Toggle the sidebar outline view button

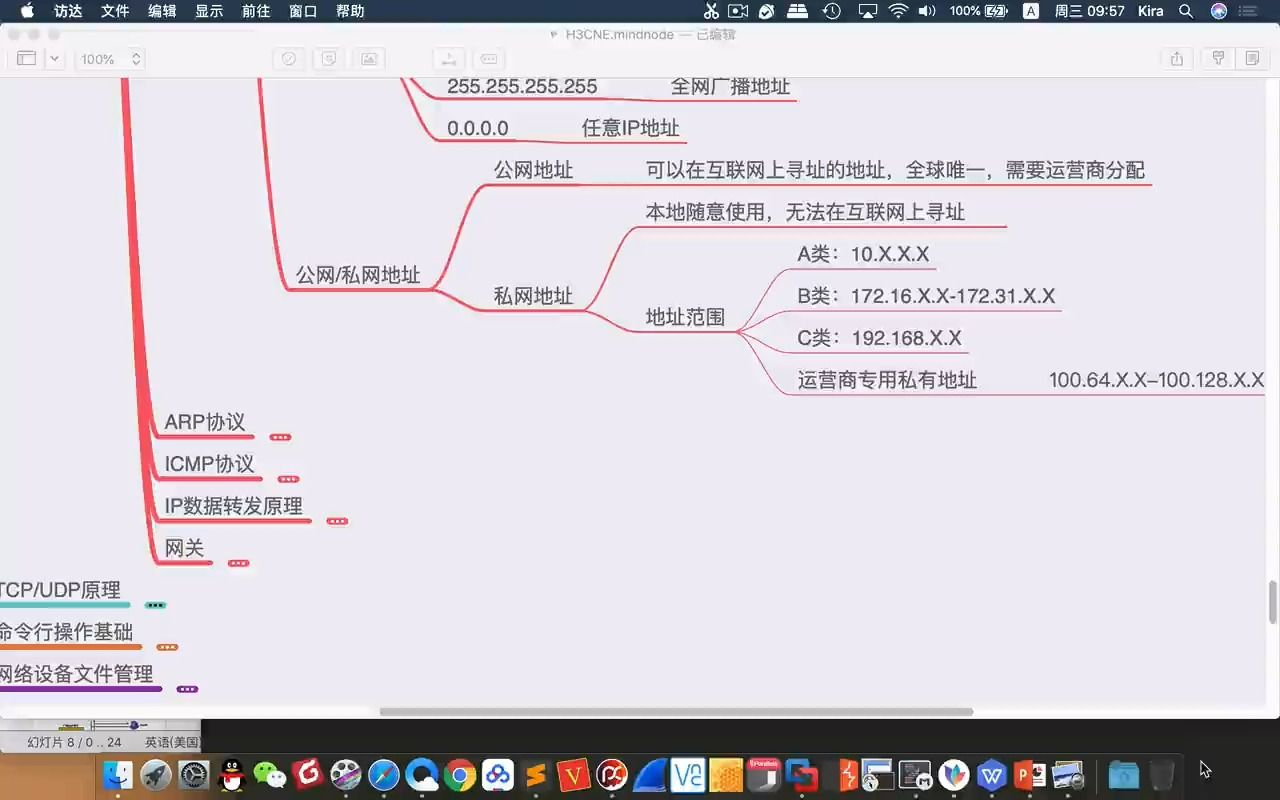pyautogui.click(x=26, y=59)
